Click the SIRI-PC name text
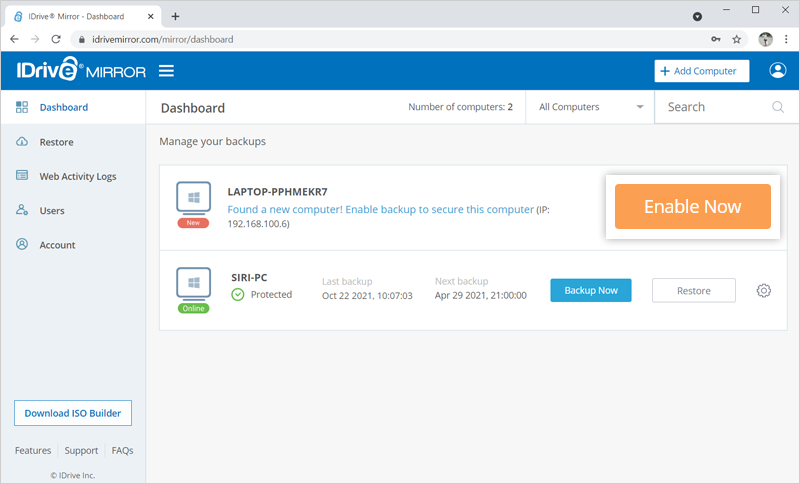 tap(249, 277)
